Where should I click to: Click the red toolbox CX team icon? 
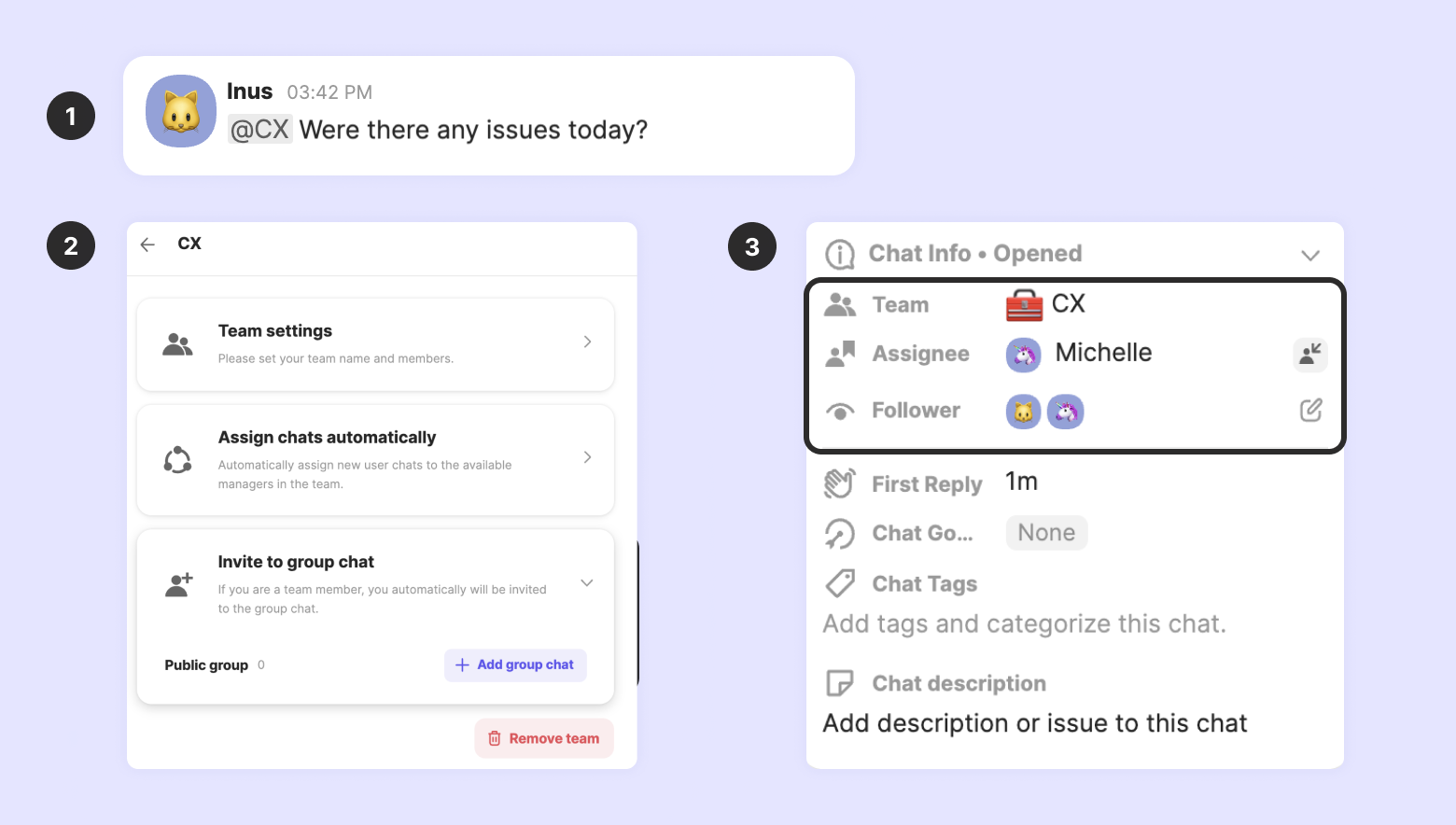coord(1024,304)
